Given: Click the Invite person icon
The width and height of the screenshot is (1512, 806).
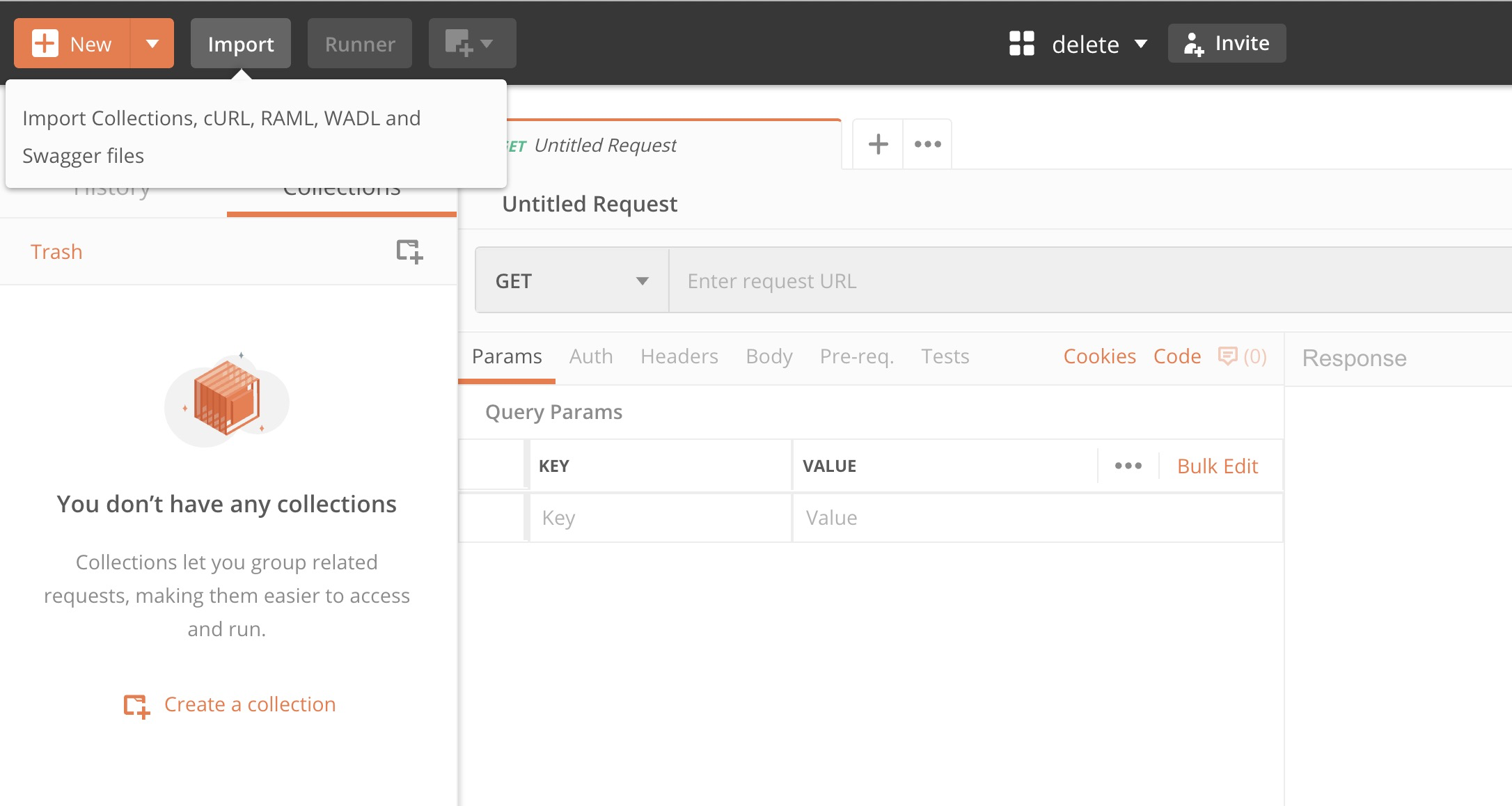Looking at the screenshot, I should [x=1193, y=44].
